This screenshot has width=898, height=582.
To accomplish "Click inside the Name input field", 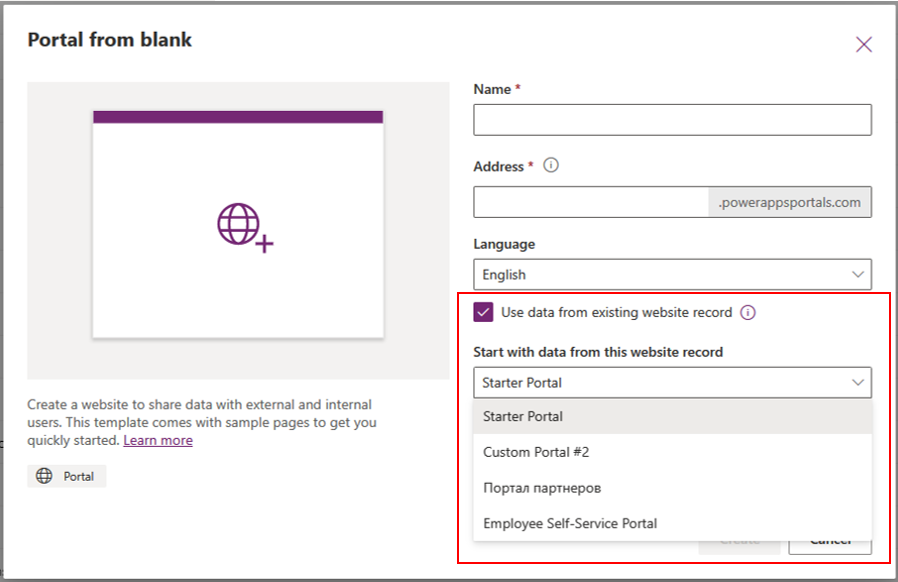I will 672,120.
